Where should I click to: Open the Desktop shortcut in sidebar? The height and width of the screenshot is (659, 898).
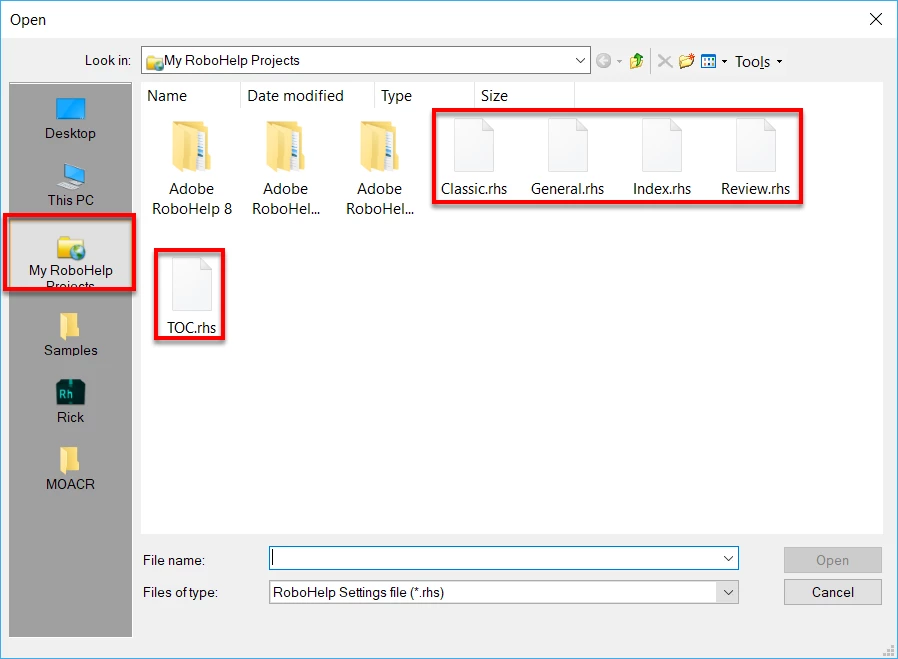(70, 119)
